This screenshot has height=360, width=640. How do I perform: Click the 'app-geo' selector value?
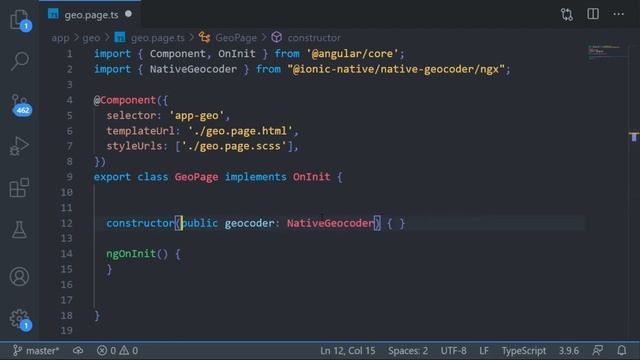coord(197,116)
